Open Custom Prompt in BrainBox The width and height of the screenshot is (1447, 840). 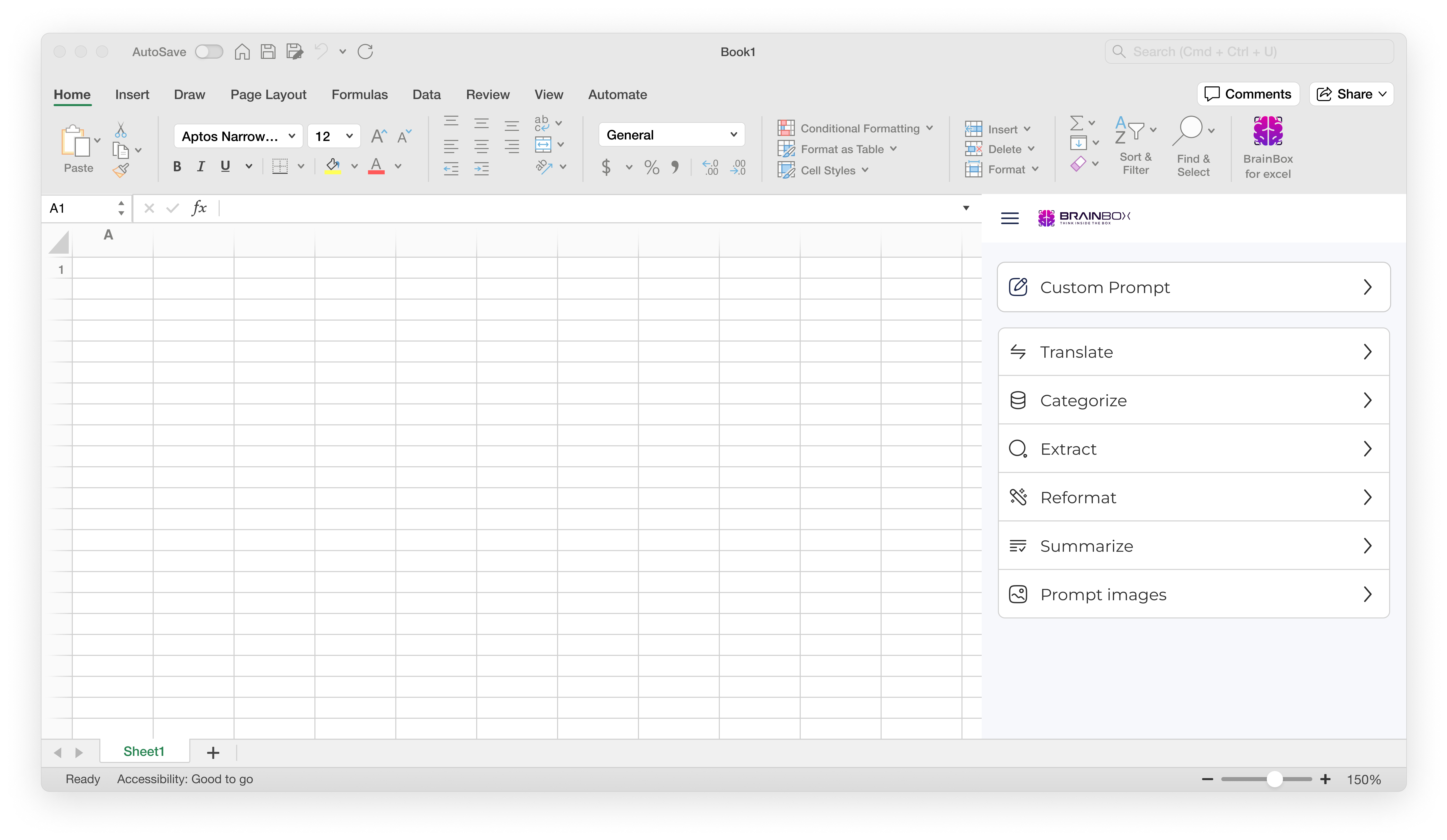tap(1193, 287)
